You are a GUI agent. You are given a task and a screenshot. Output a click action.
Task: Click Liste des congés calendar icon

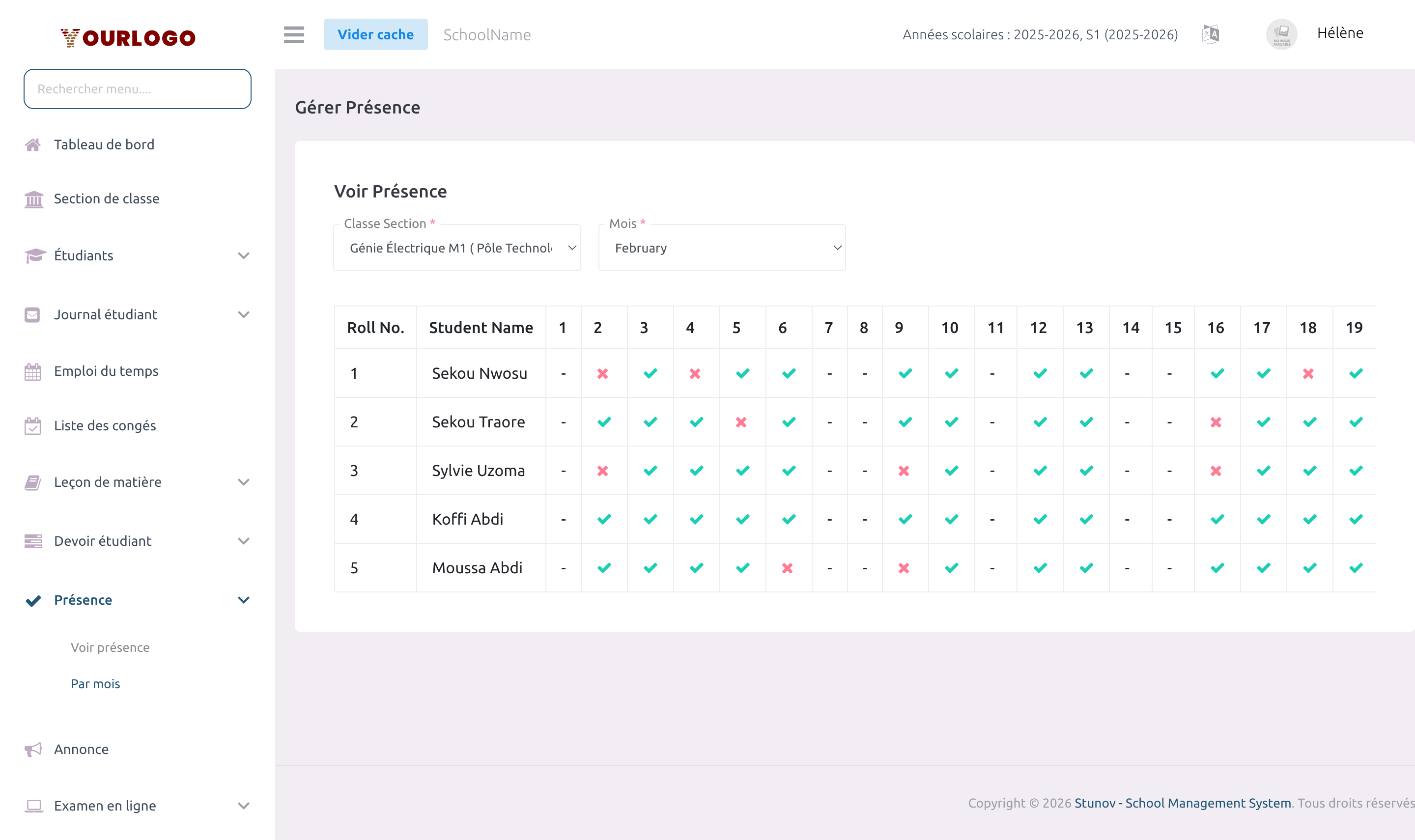(33, 426)
